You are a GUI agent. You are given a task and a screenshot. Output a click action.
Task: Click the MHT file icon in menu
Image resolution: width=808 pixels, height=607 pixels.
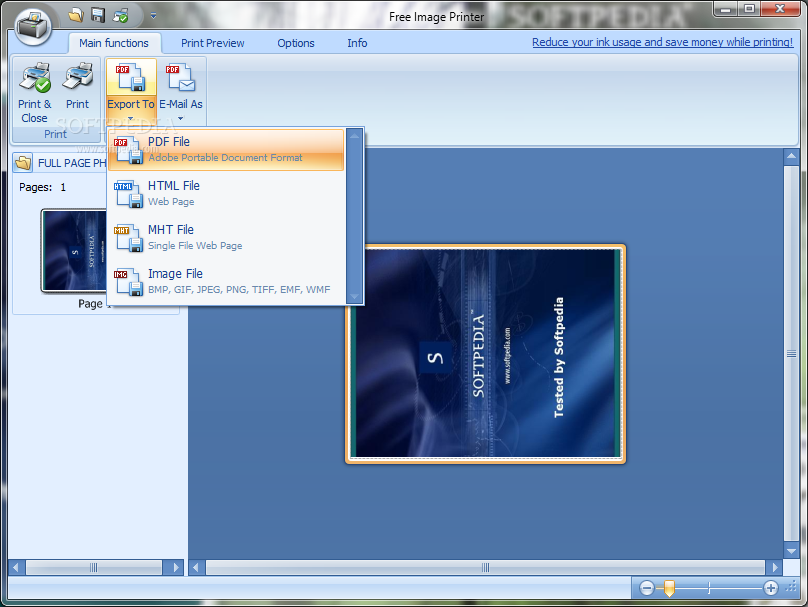[128, 238]
